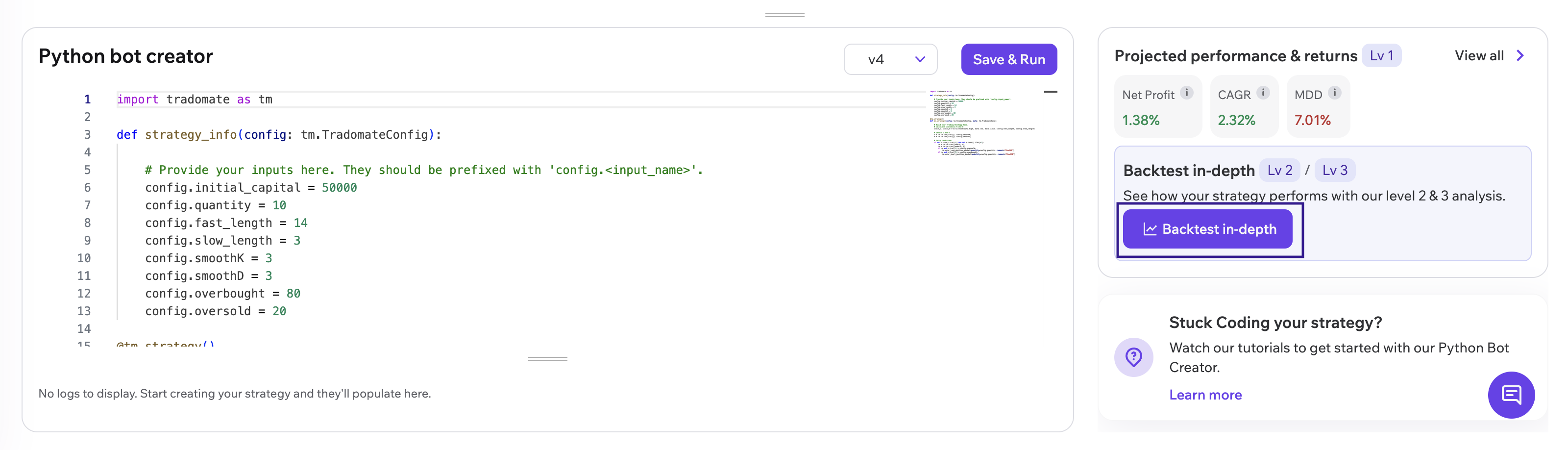Screen dimensions: 1568x450
Task: Click the Save & Run button
Action: (x=1008, y=59)
